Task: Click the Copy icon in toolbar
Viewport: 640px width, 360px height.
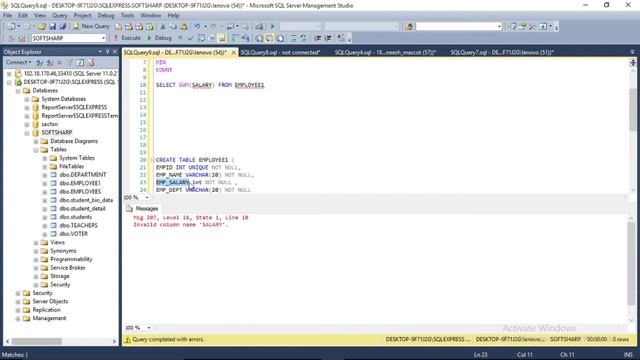Action: [173, 26]
